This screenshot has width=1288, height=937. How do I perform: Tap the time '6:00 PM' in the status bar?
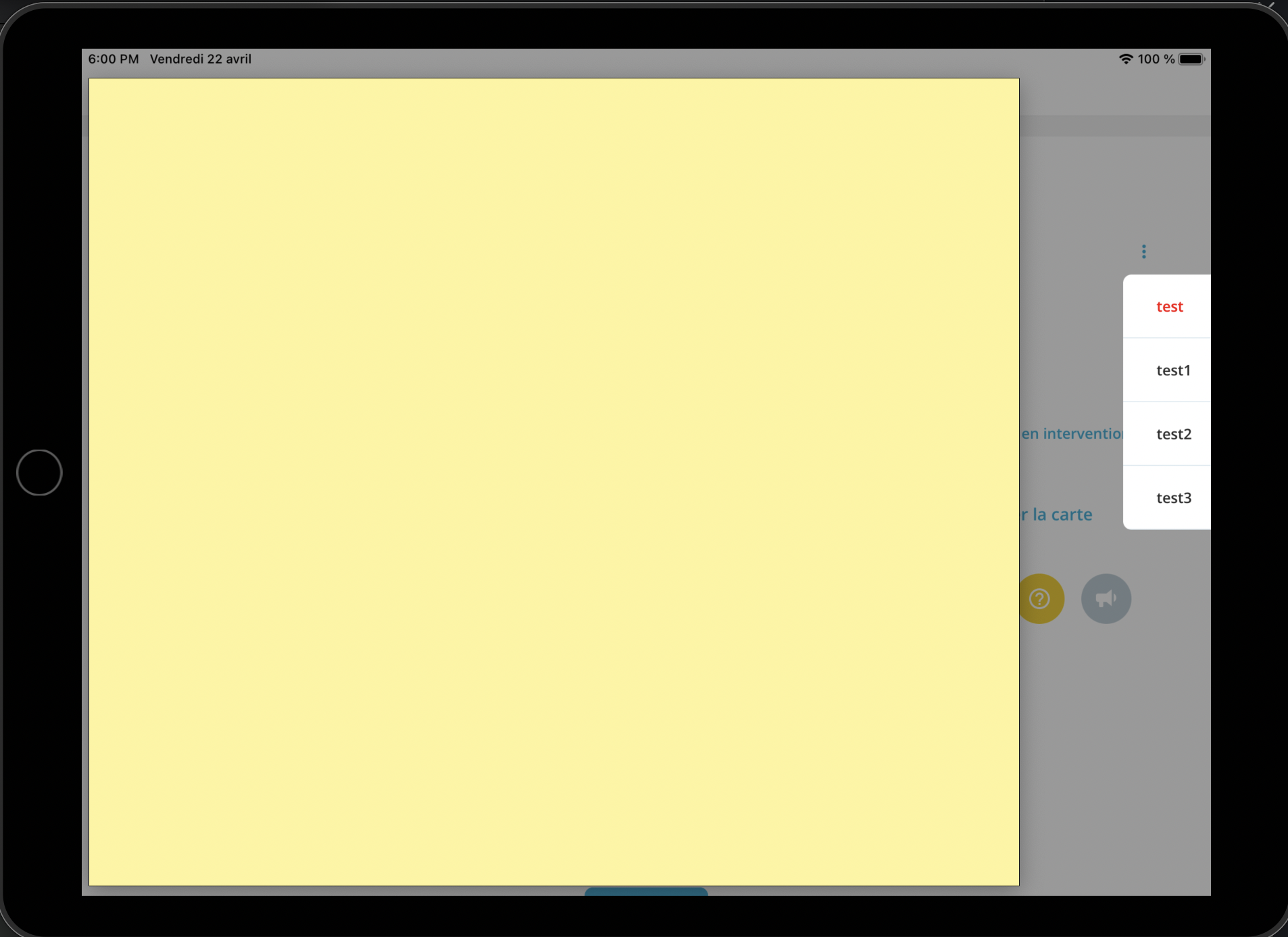[113, 59]
